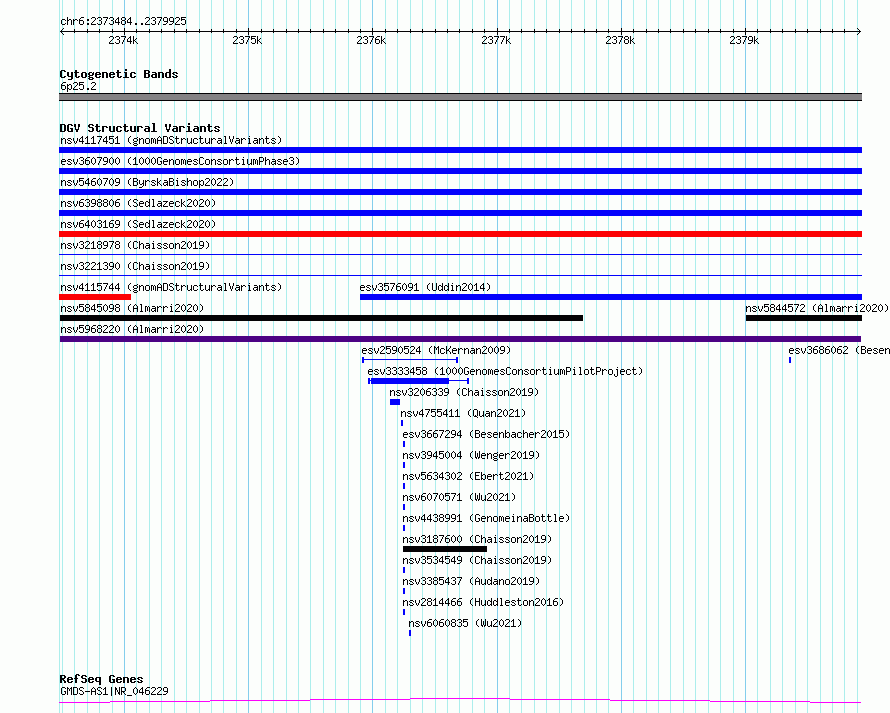Click the black bar under nsv5844572
The image size is (890, 713).
click(804, 318)
